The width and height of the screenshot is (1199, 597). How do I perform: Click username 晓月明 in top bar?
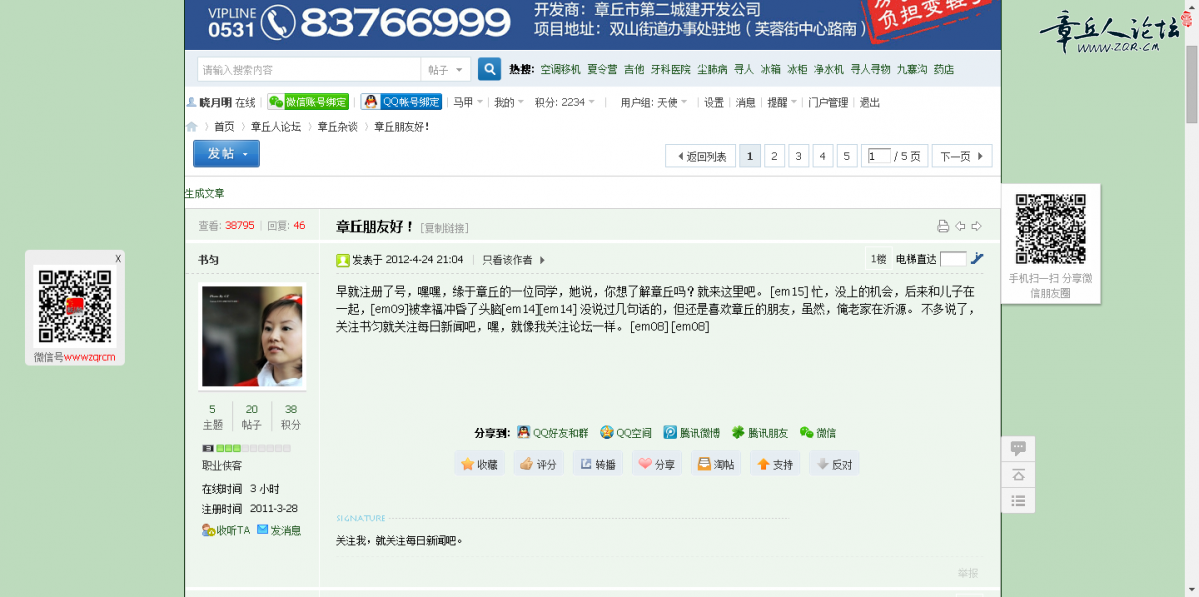click(215, 102)
